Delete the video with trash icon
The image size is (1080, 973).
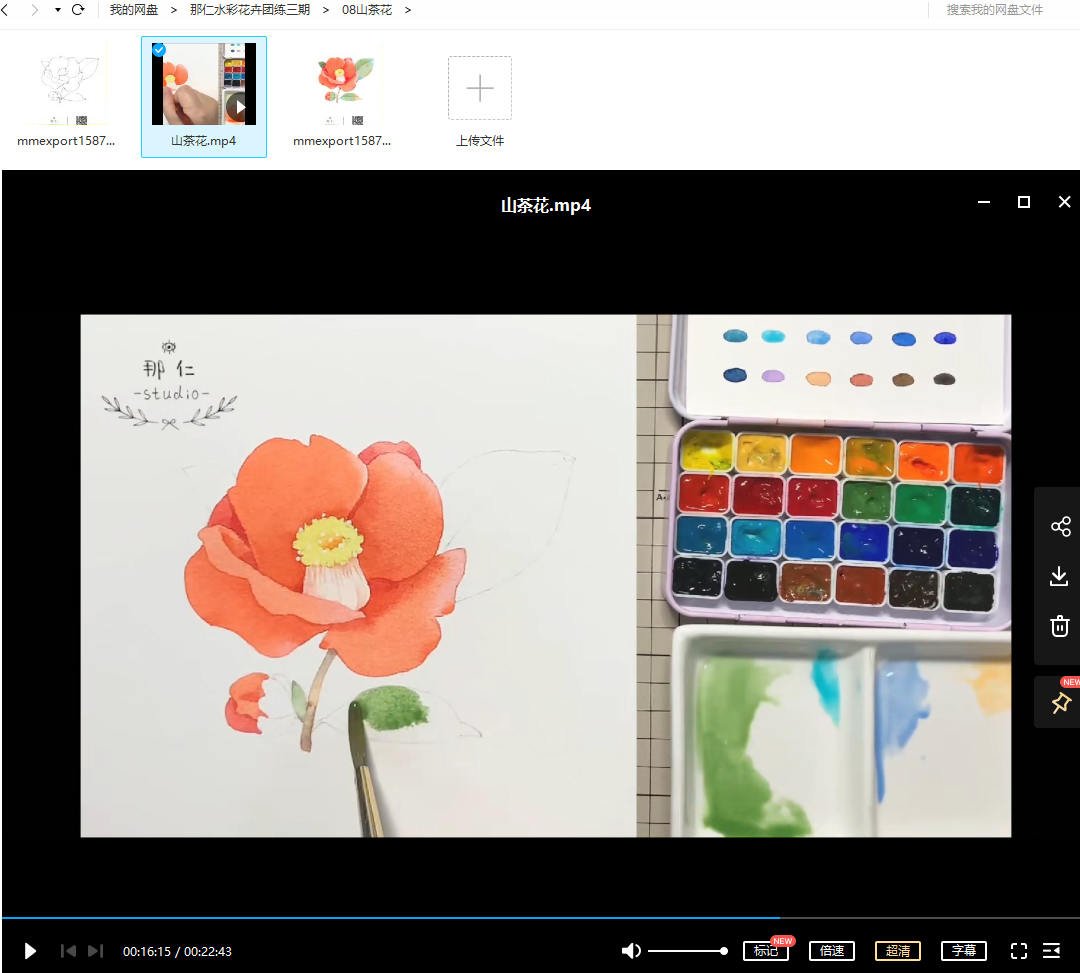click(1060, 626)
